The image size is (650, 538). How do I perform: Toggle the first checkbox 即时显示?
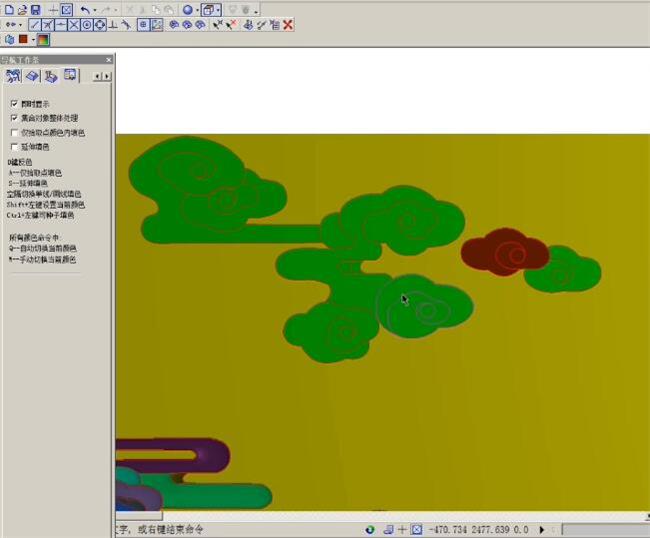(x=14, y=103)
